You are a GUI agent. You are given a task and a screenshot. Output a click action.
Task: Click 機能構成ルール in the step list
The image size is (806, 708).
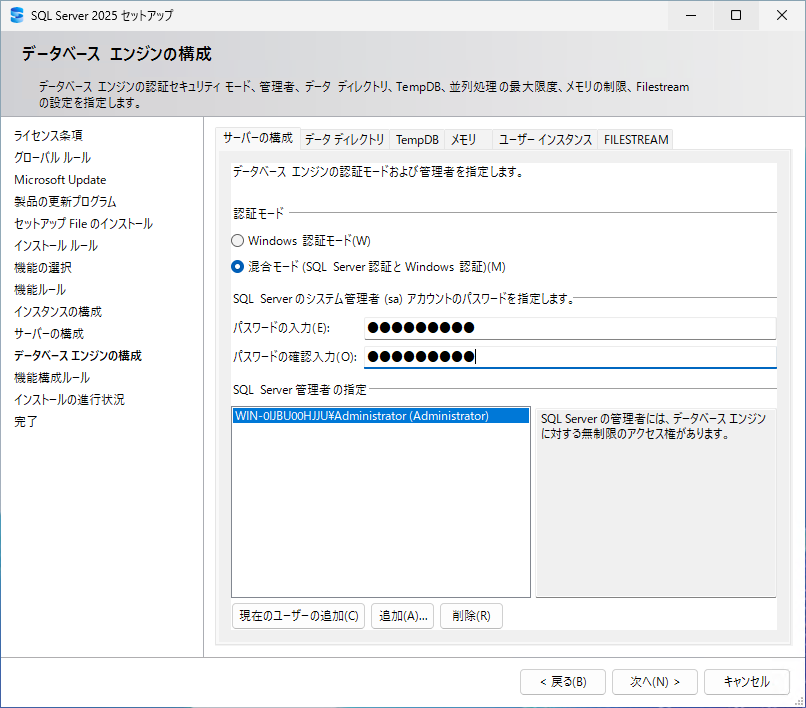52,378
